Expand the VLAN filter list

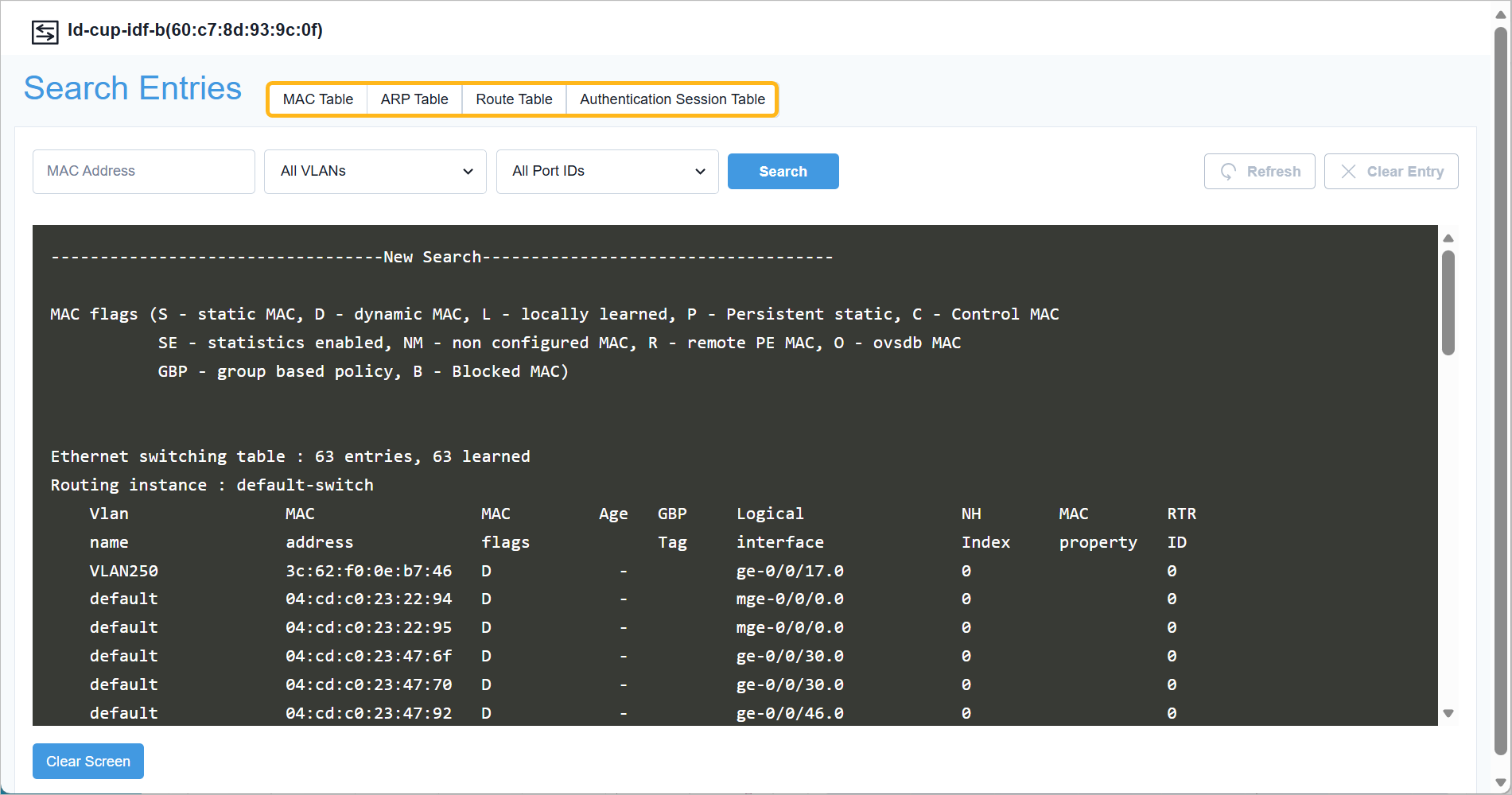375,171
